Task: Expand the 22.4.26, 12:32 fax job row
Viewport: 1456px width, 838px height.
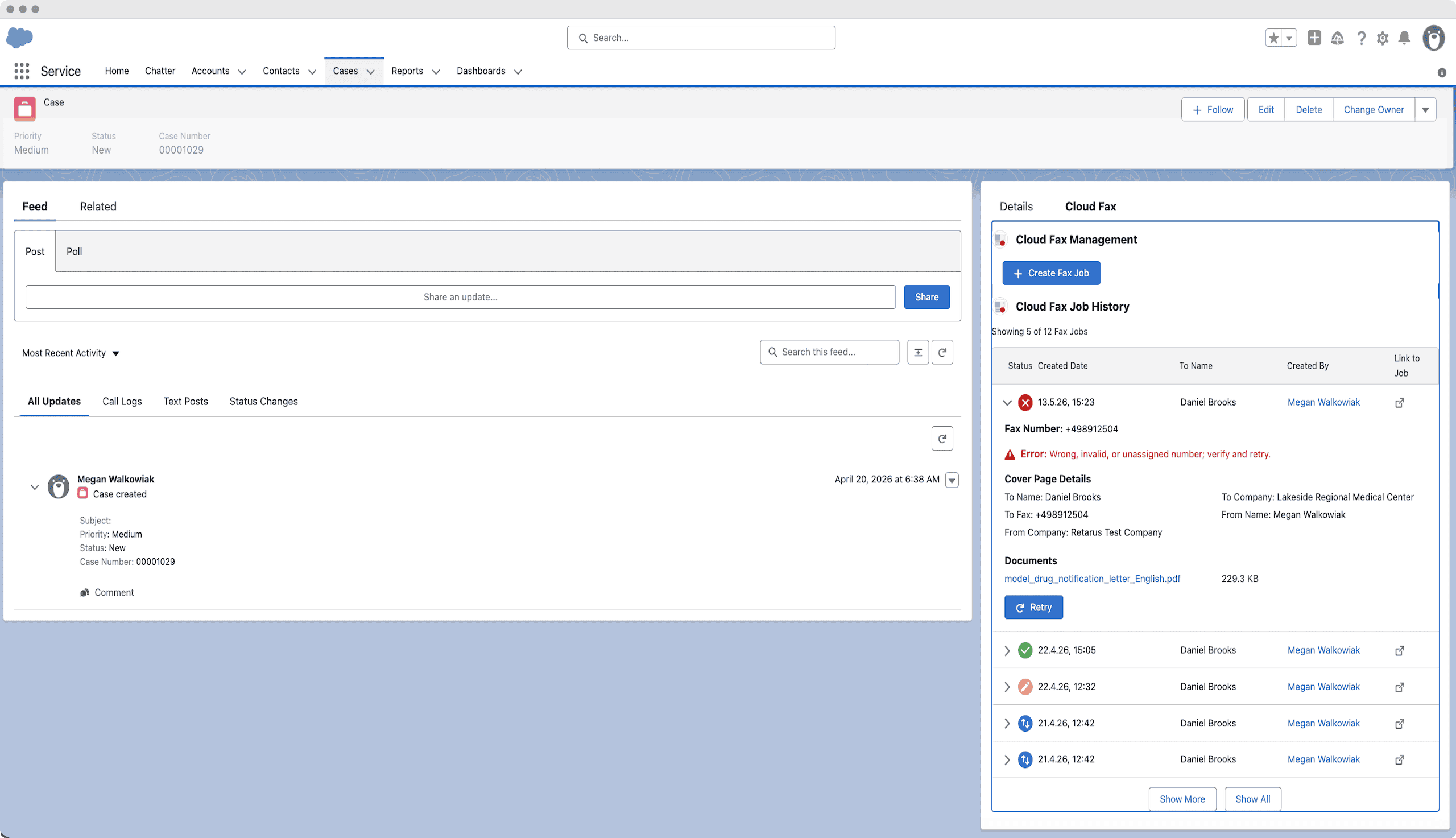Action: (1007, 687)
